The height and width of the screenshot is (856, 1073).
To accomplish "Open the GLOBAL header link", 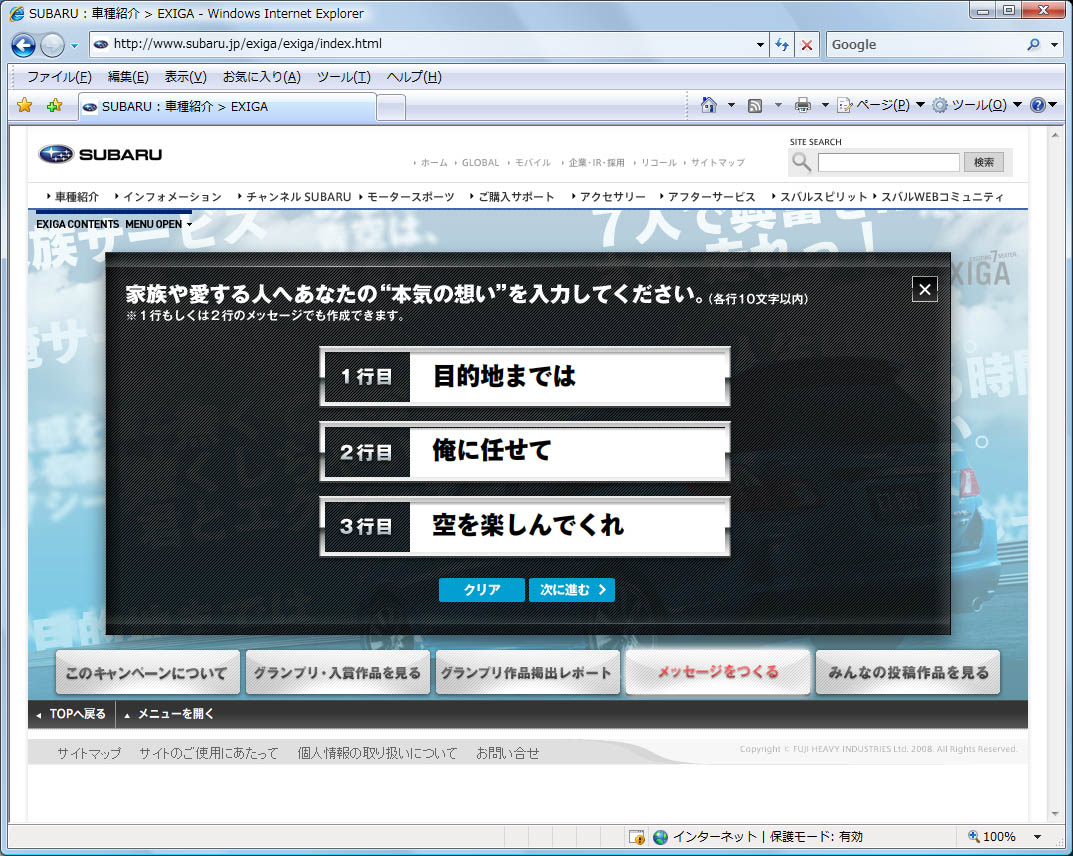I will (480, 163).
